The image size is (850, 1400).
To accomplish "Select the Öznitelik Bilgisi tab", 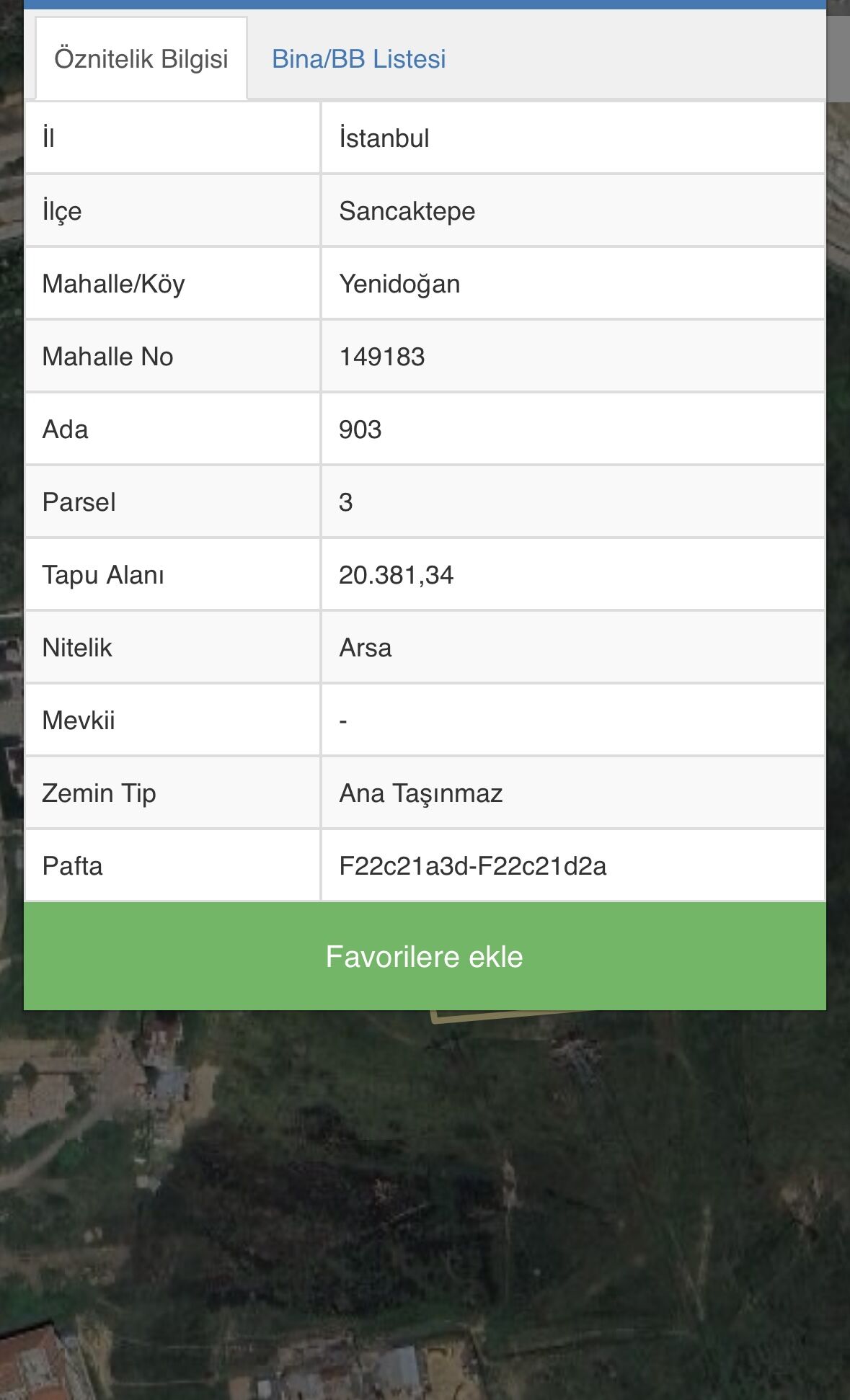I will pos(141,59).
